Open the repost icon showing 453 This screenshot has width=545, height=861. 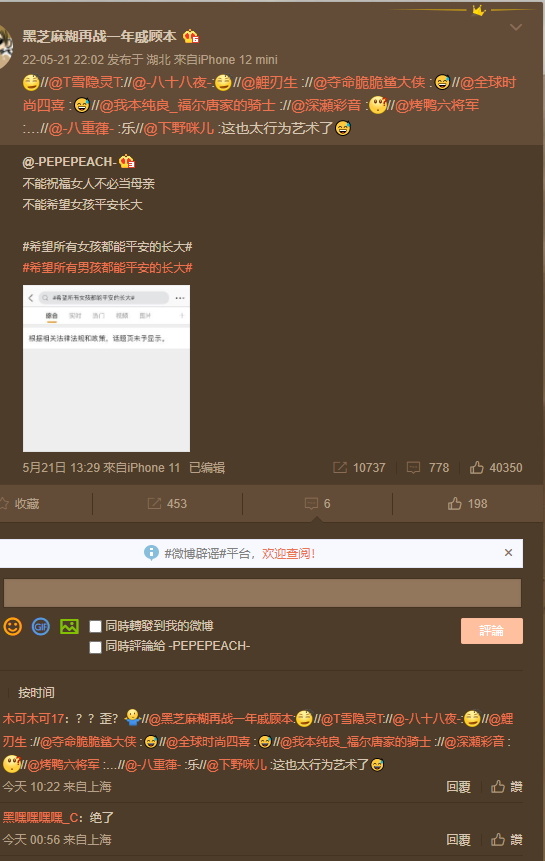[167, 504]
